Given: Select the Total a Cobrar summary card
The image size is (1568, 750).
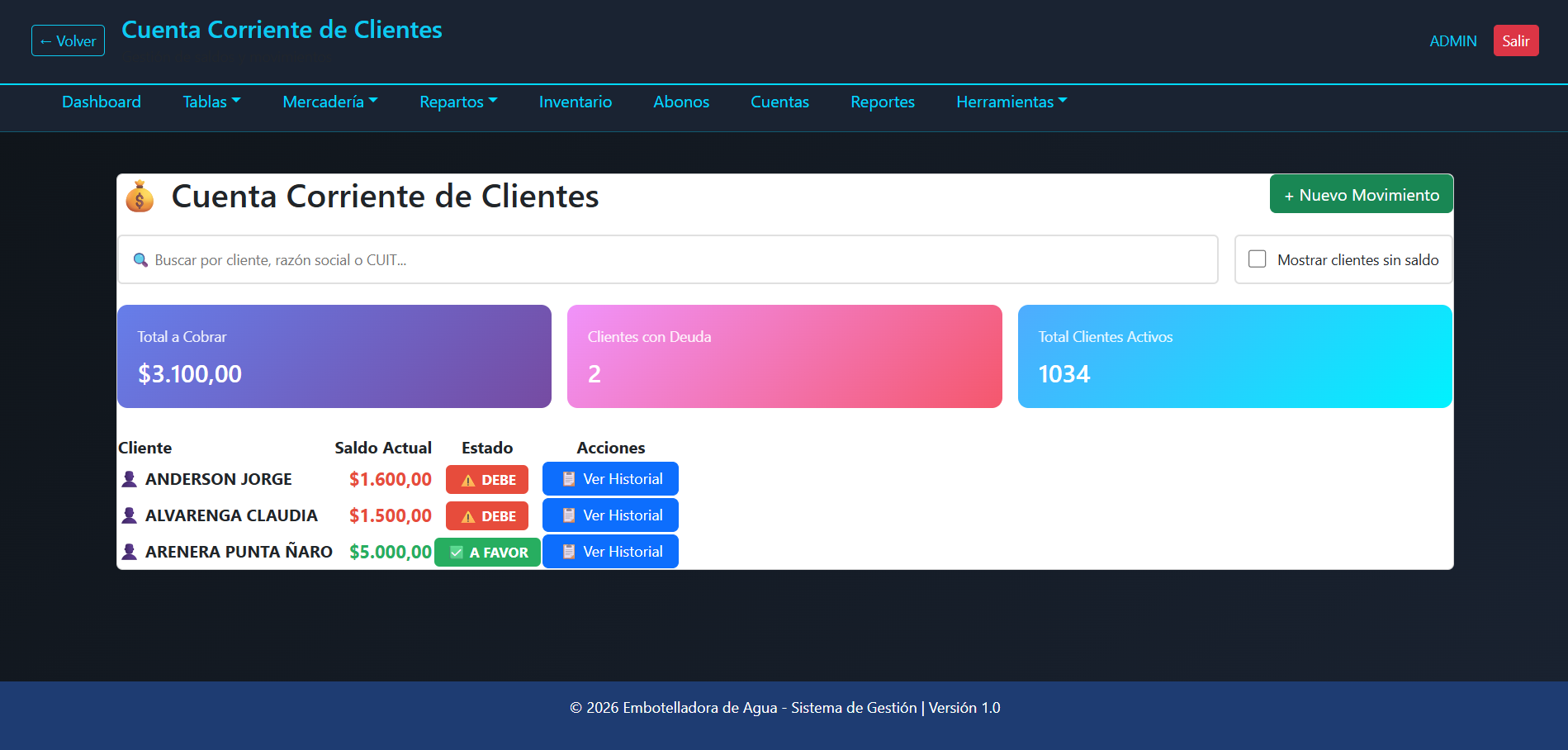Looking at the screenshot, I should (334, 356).
